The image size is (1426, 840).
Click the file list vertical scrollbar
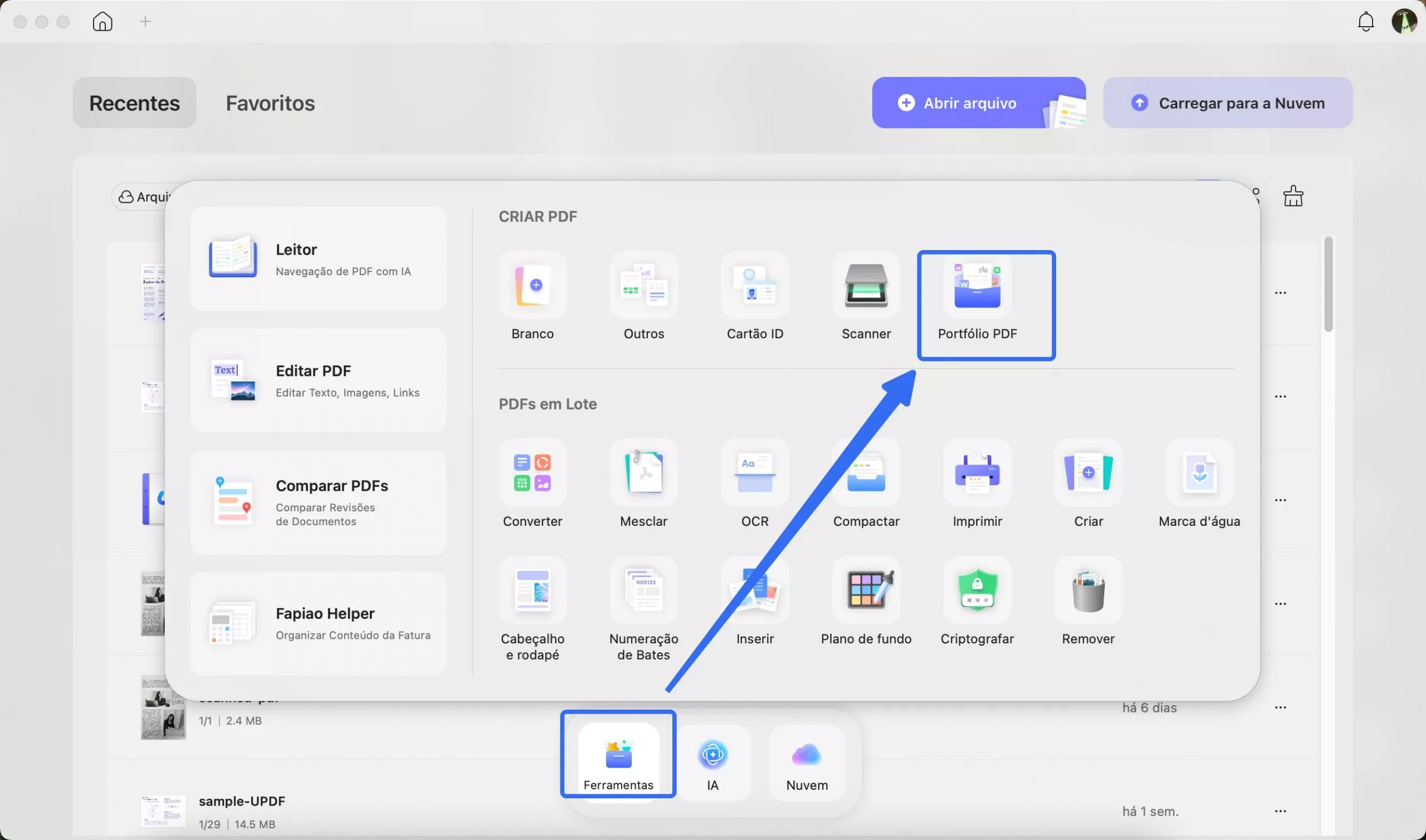click(x=1328, y=284)
